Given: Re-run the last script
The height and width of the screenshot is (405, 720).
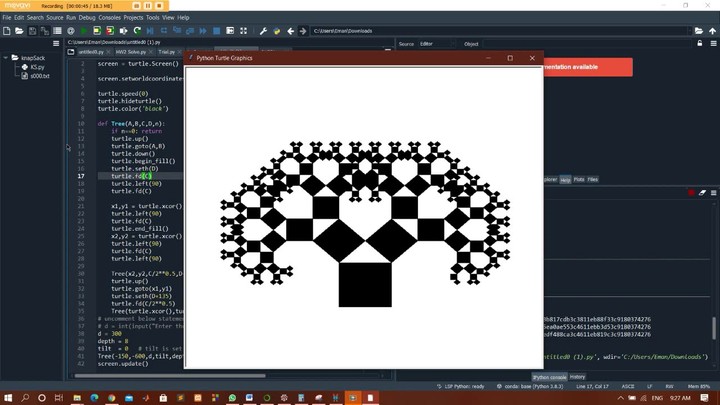Looking at the screenshot, I should point(137,31).
